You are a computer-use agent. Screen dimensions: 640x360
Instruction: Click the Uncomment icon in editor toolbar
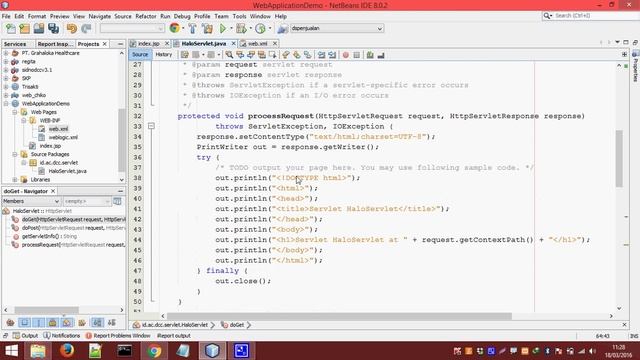pos(381,55)
